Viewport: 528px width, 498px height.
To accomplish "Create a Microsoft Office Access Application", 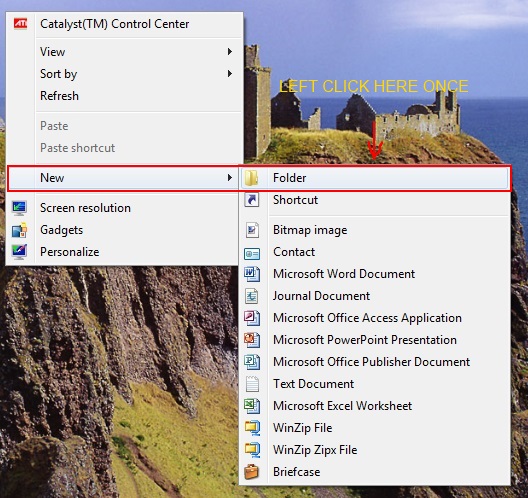I will point(374,318).
